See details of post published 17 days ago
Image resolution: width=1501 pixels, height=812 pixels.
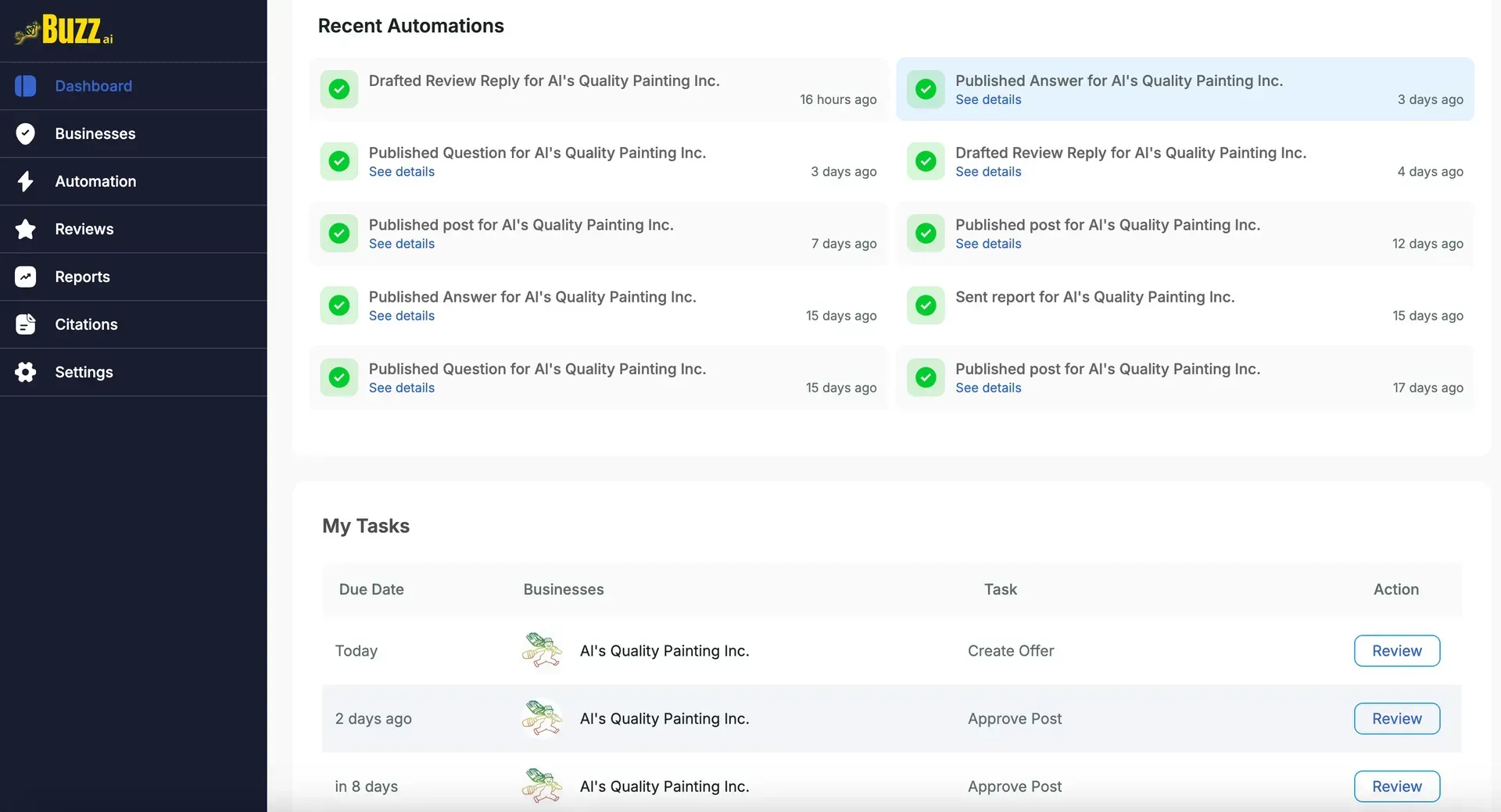pyautogui.click(x=988, y=388)
